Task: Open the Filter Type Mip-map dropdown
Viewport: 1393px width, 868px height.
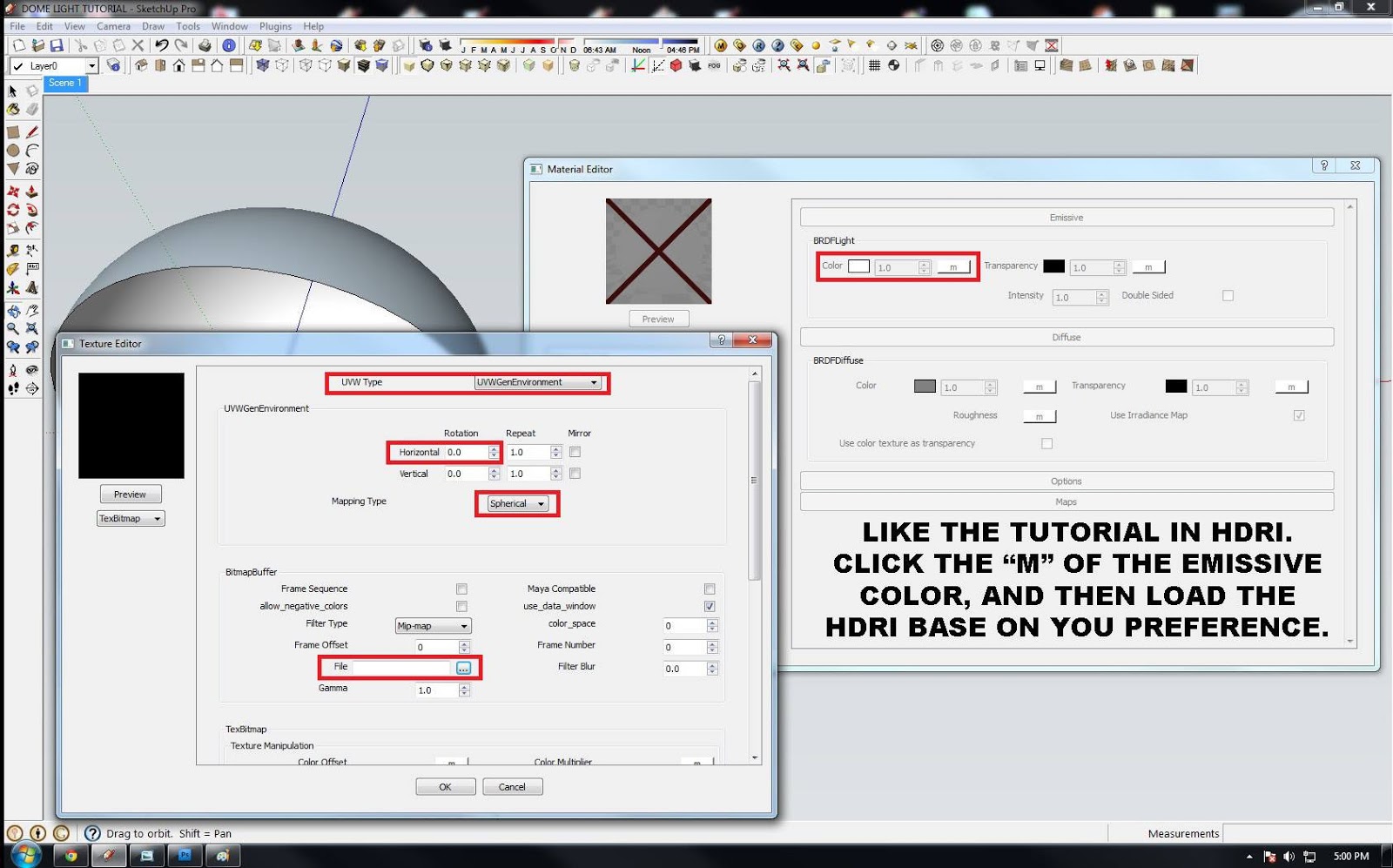Action: coord(433,625)
